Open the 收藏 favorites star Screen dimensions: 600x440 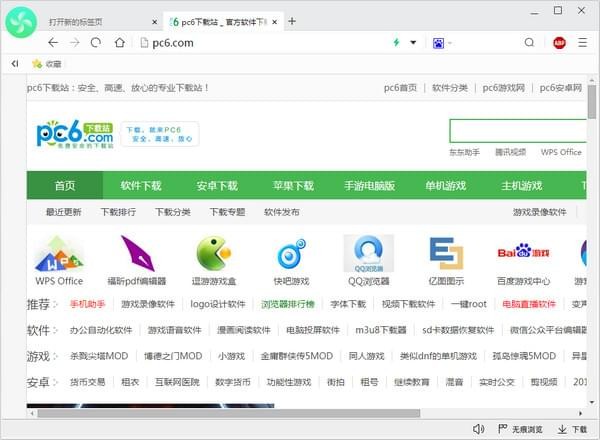pyautogui.click(x=47, y=64)
